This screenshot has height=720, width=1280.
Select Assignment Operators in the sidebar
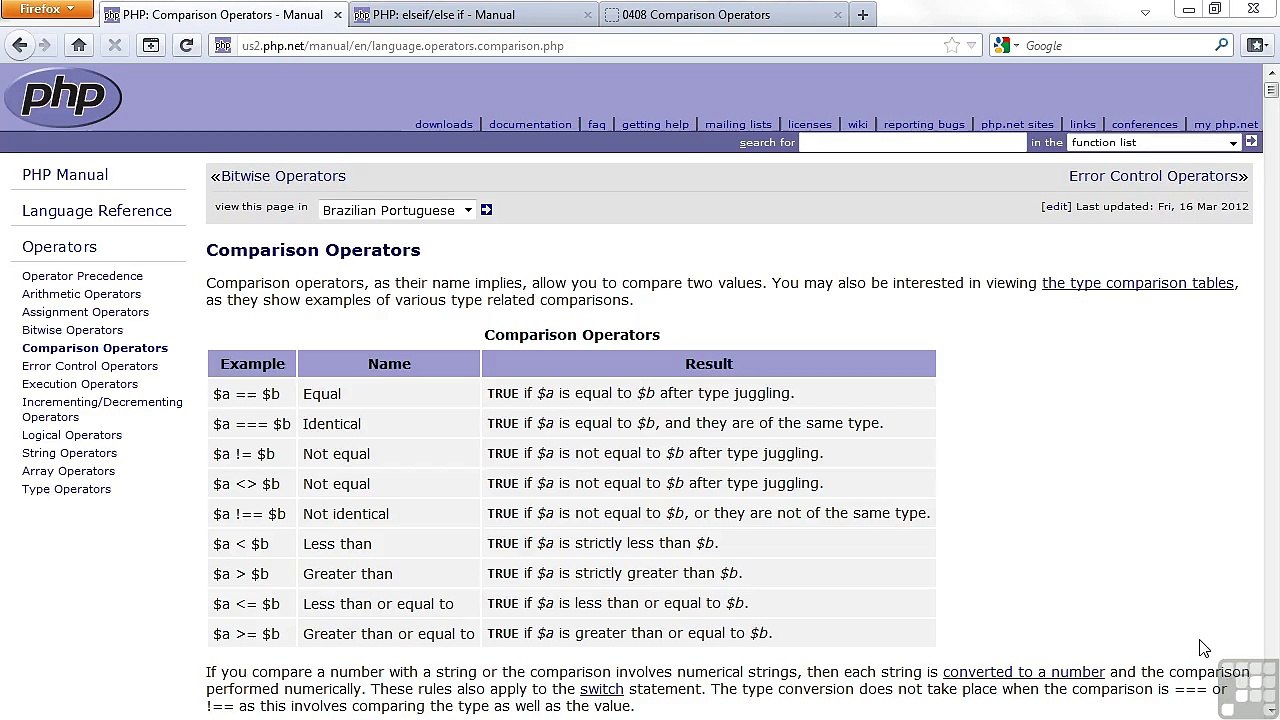click(85, 312)
